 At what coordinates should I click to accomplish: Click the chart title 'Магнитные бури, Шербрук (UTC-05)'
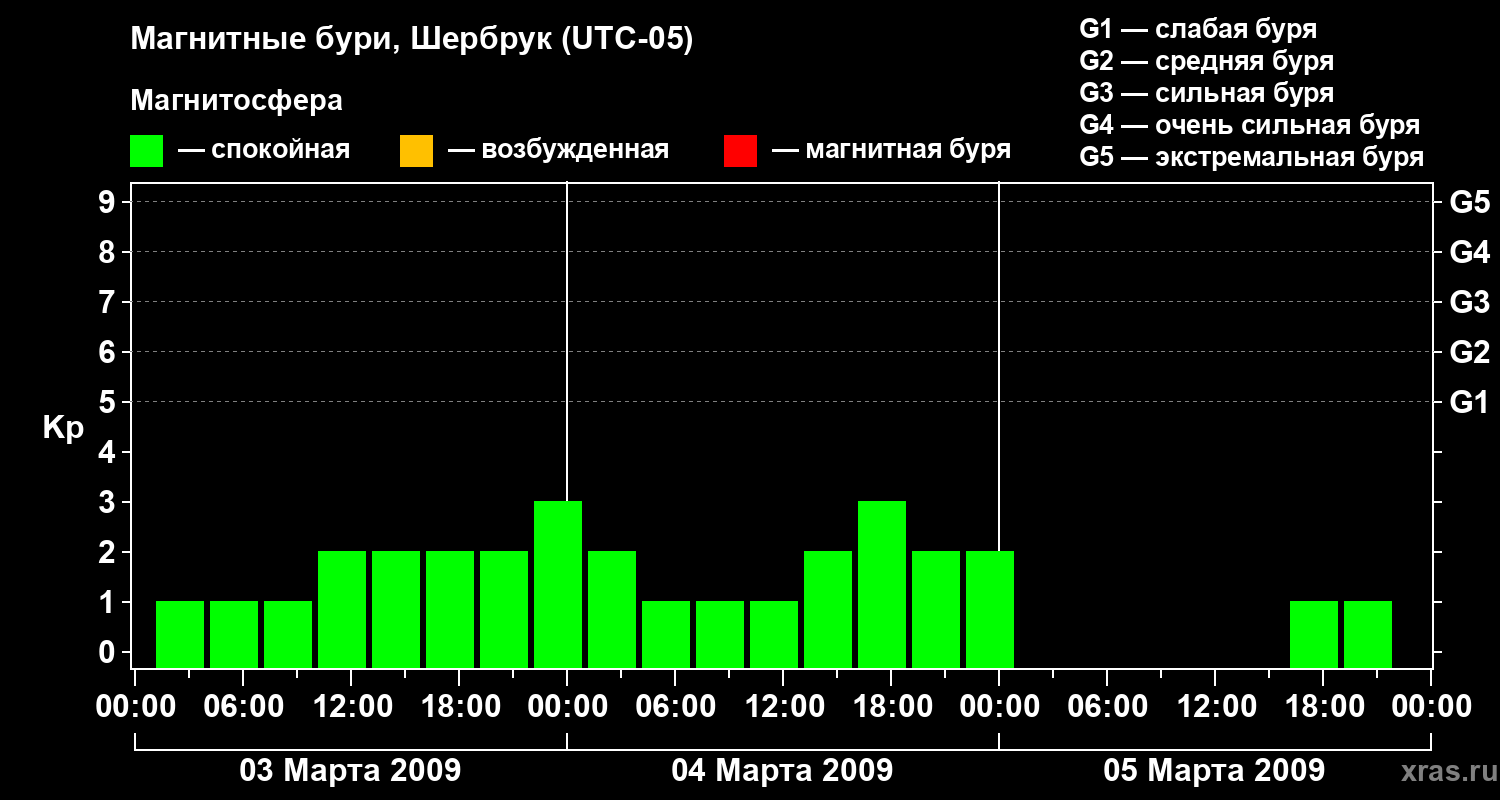click(411, 40)
